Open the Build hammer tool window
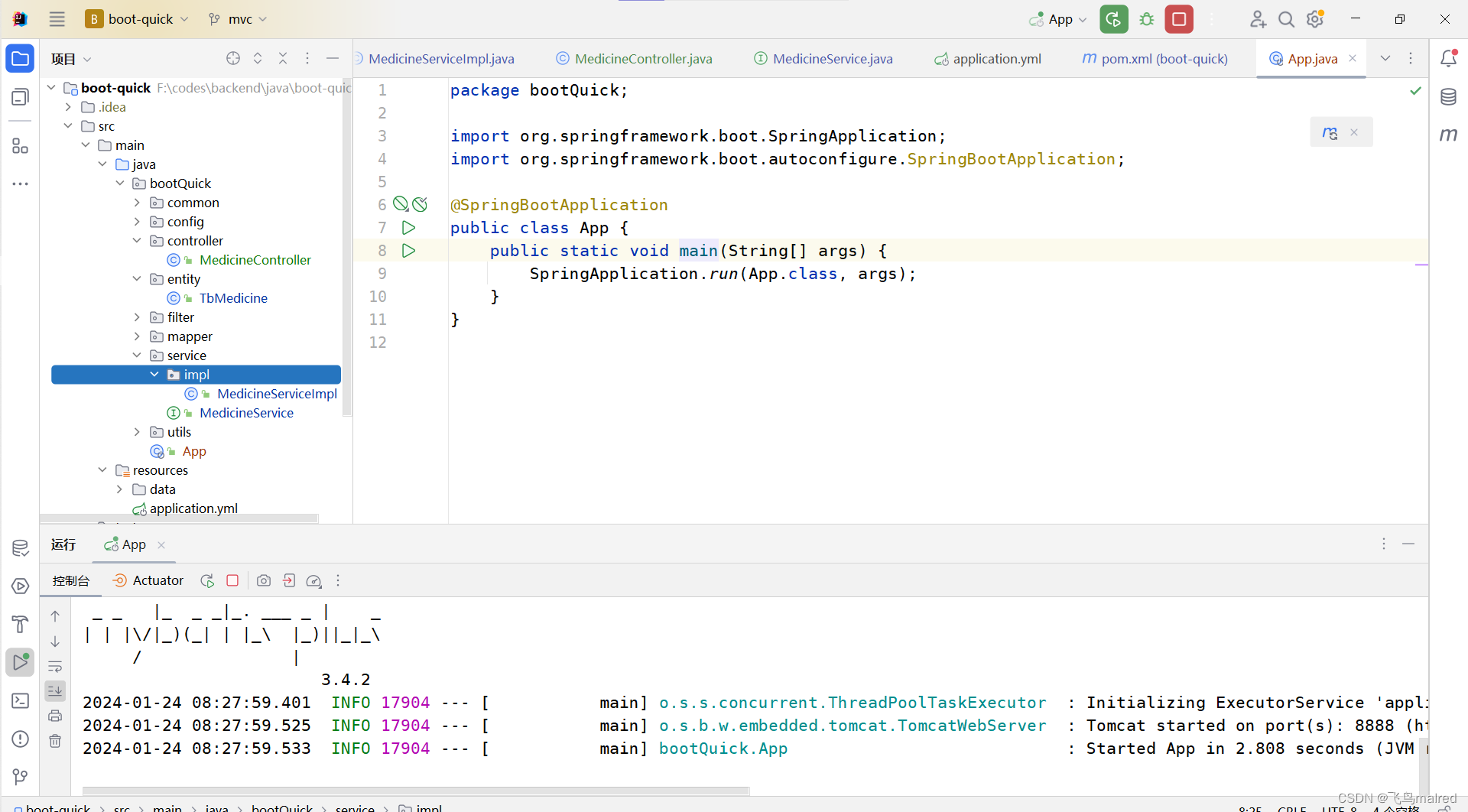This screenshot has width=1468, height=812. [x=21, y=624]
